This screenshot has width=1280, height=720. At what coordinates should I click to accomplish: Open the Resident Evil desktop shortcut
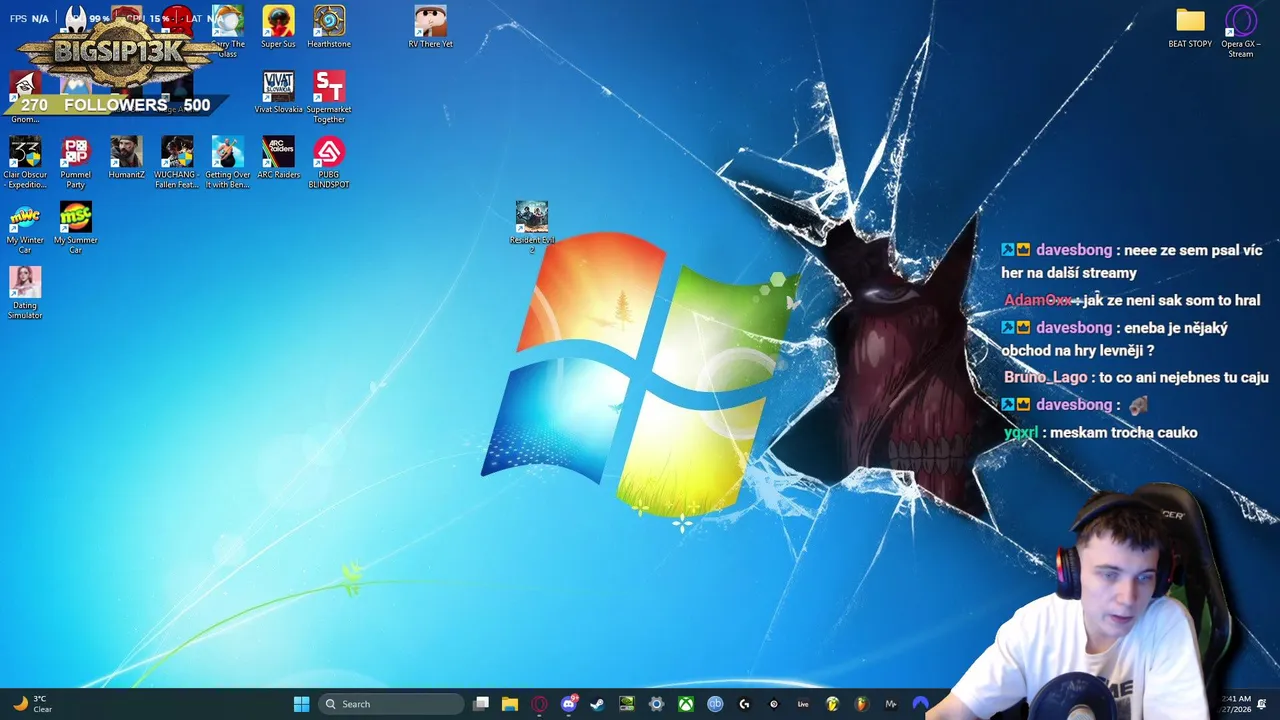tap(532, 227)
